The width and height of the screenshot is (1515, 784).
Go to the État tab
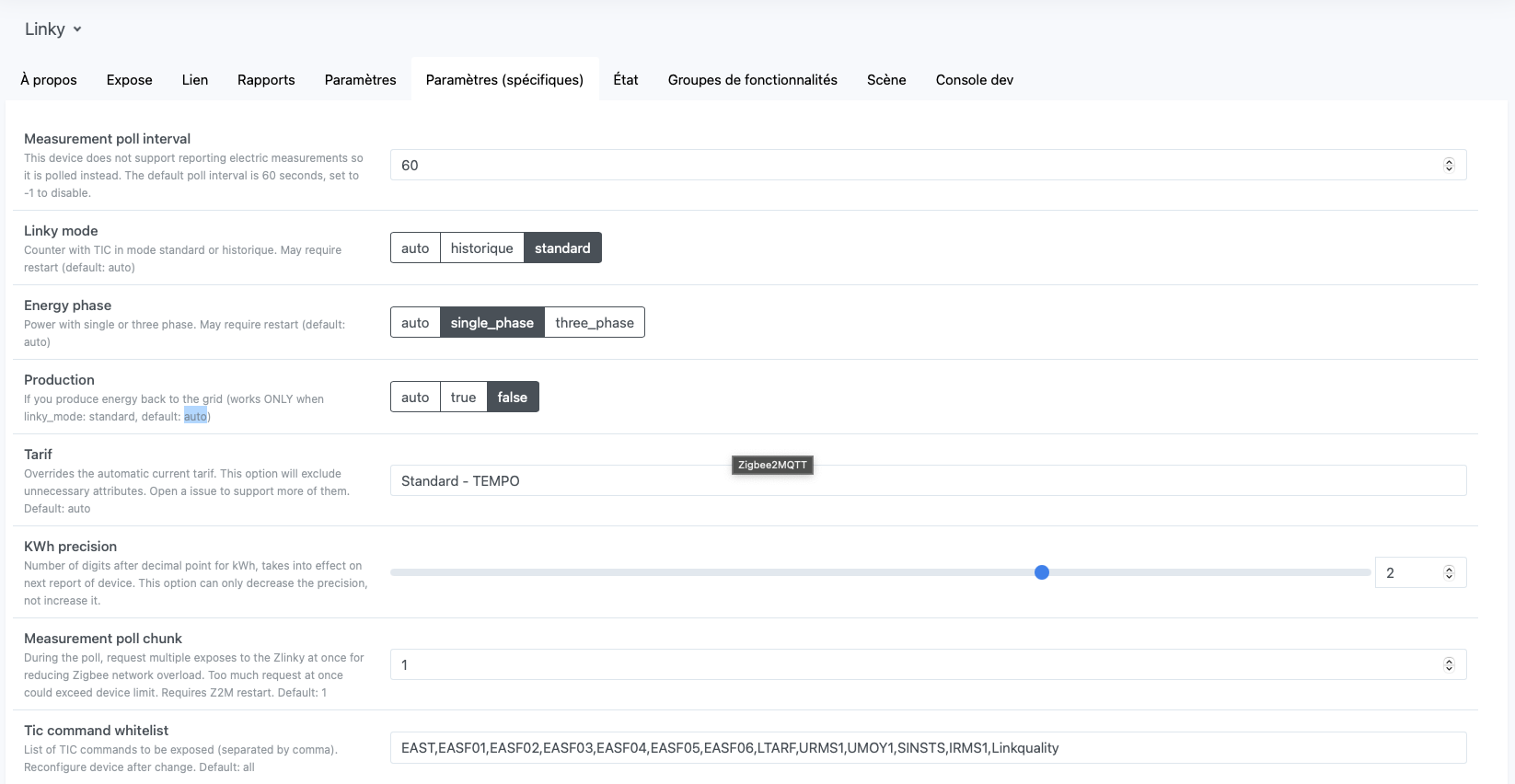pyautogui.click(x=626, y=80)
